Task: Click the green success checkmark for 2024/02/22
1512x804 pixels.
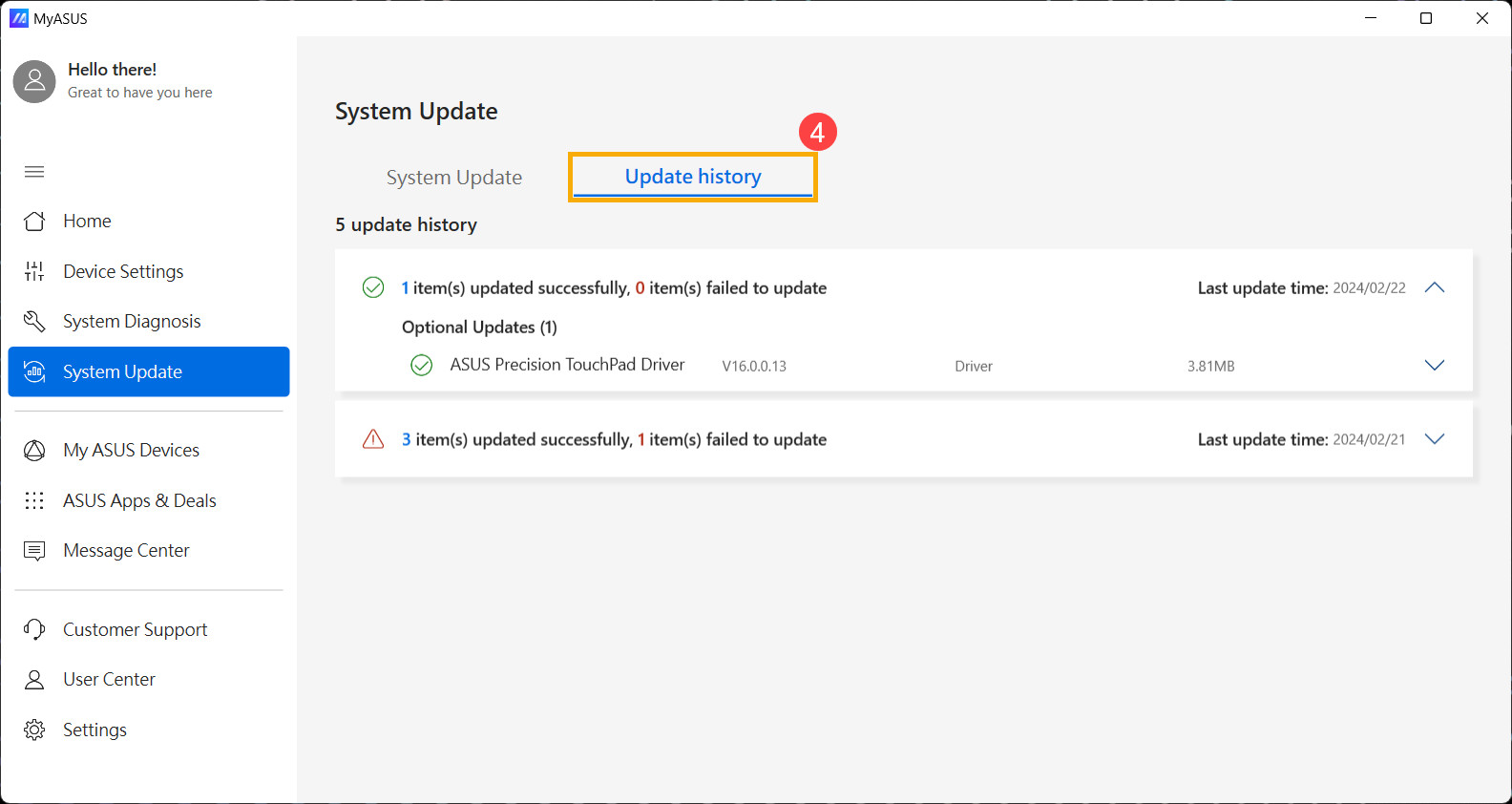Action: coord(373,287)
